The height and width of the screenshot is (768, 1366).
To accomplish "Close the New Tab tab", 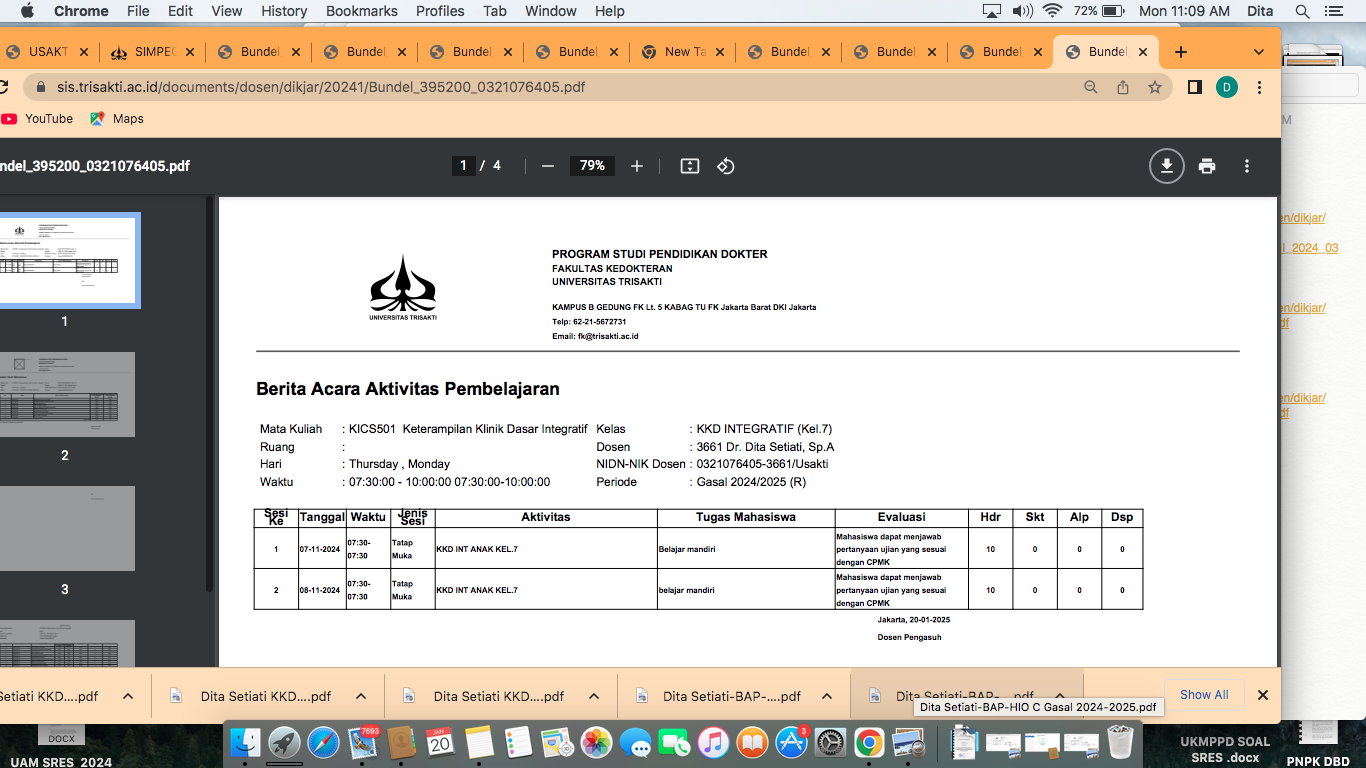I will [x=719, y=52].
